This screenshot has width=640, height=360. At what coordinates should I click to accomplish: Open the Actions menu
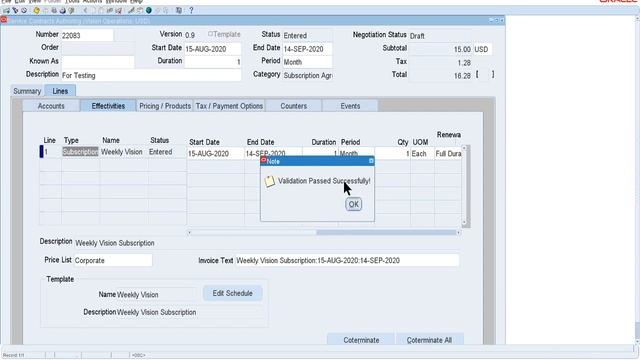click(x=92, y=2)
